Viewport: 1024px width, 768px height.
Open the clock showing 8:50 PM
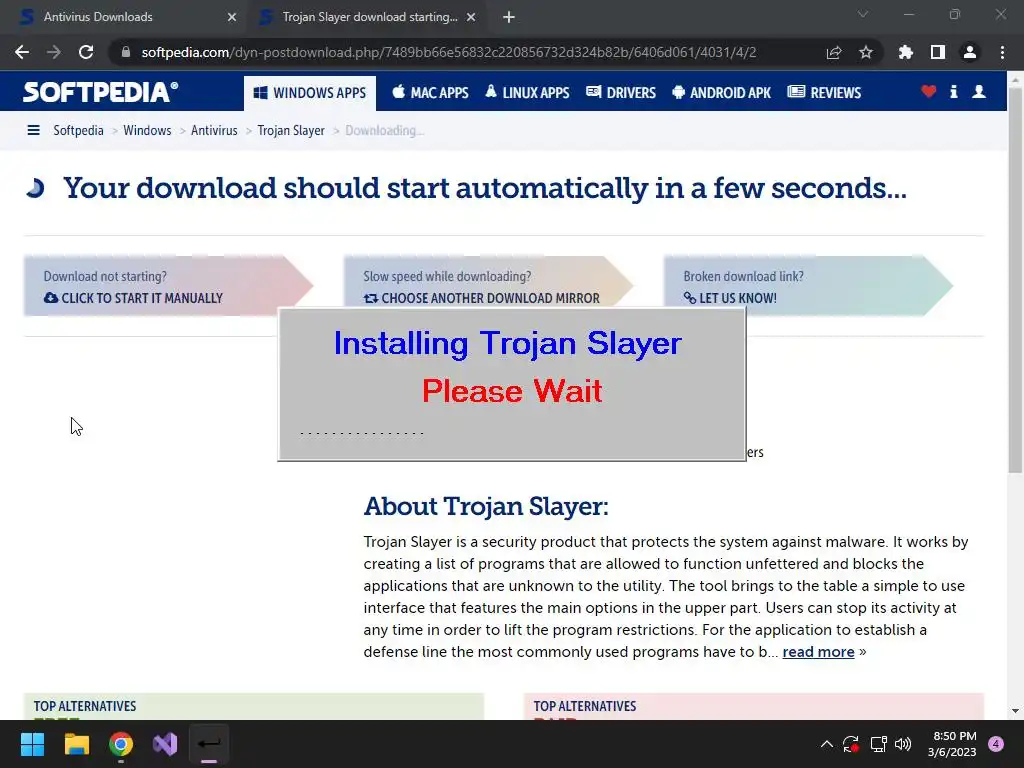click(952, 744)
